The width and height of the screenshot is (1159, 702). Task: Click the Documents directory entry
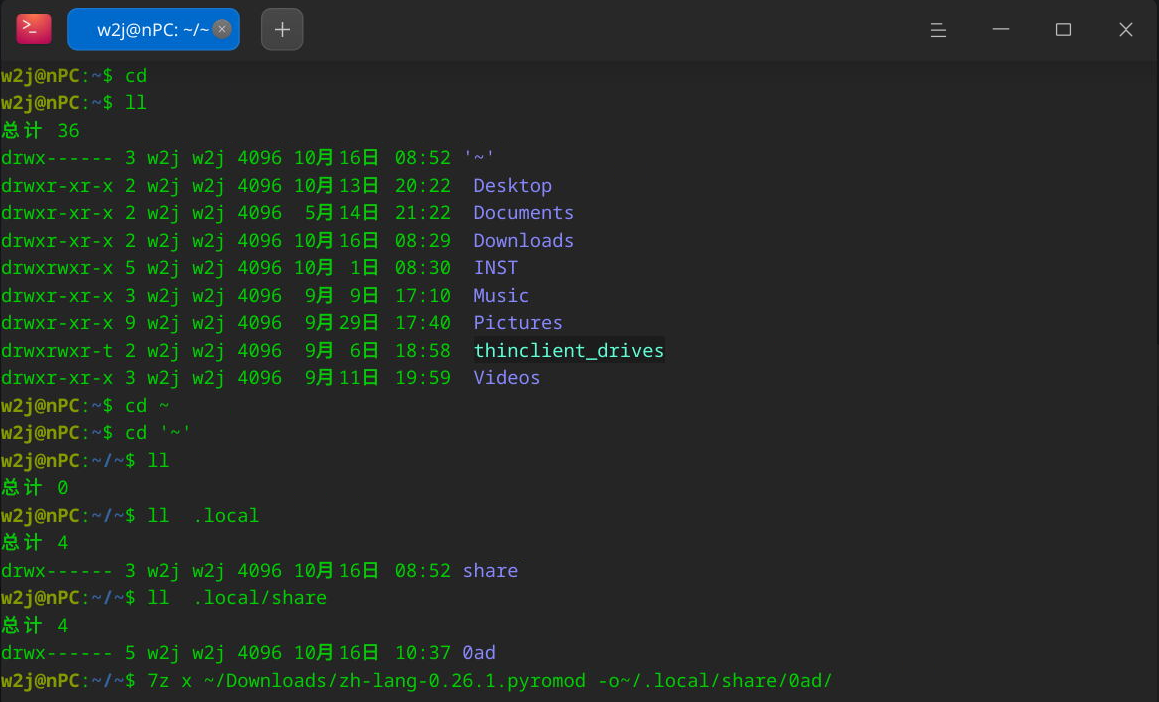[523, 213]
